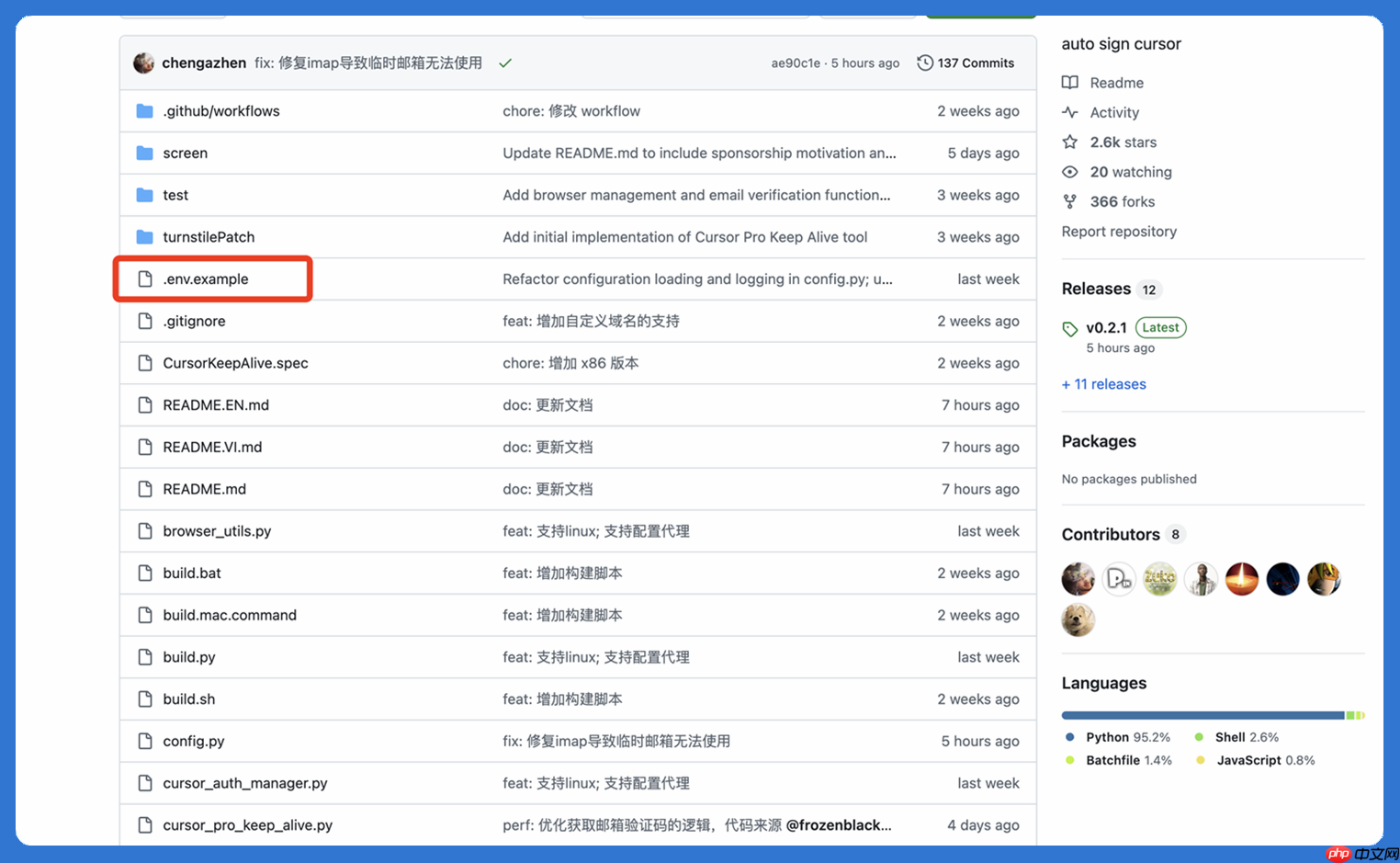
Task: Open the 'chore: 增加 x86 版本' commit message
Action: click(x=570, y=363)
